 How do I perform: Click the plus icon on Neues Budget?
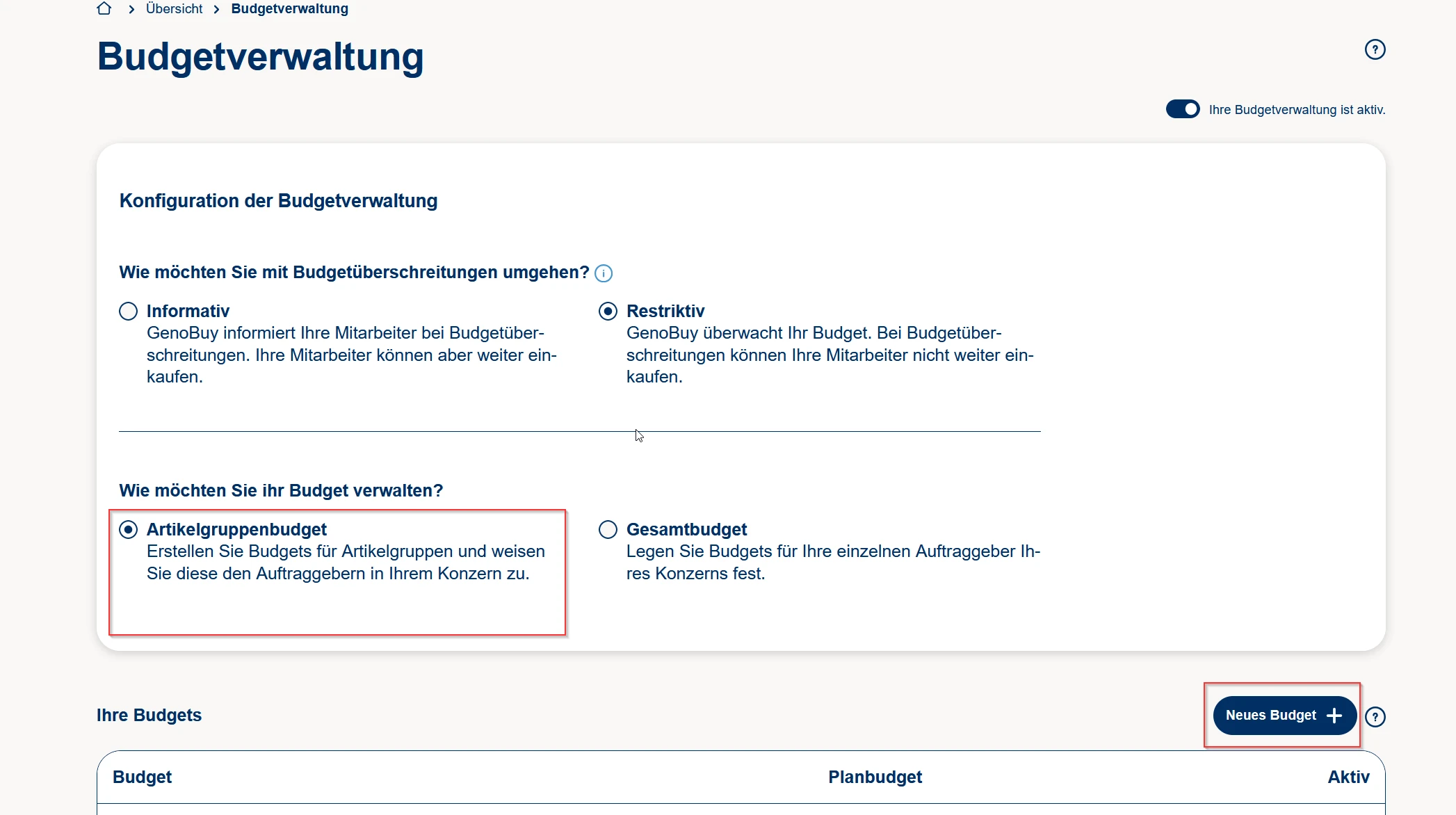(x=1334, y=716)
